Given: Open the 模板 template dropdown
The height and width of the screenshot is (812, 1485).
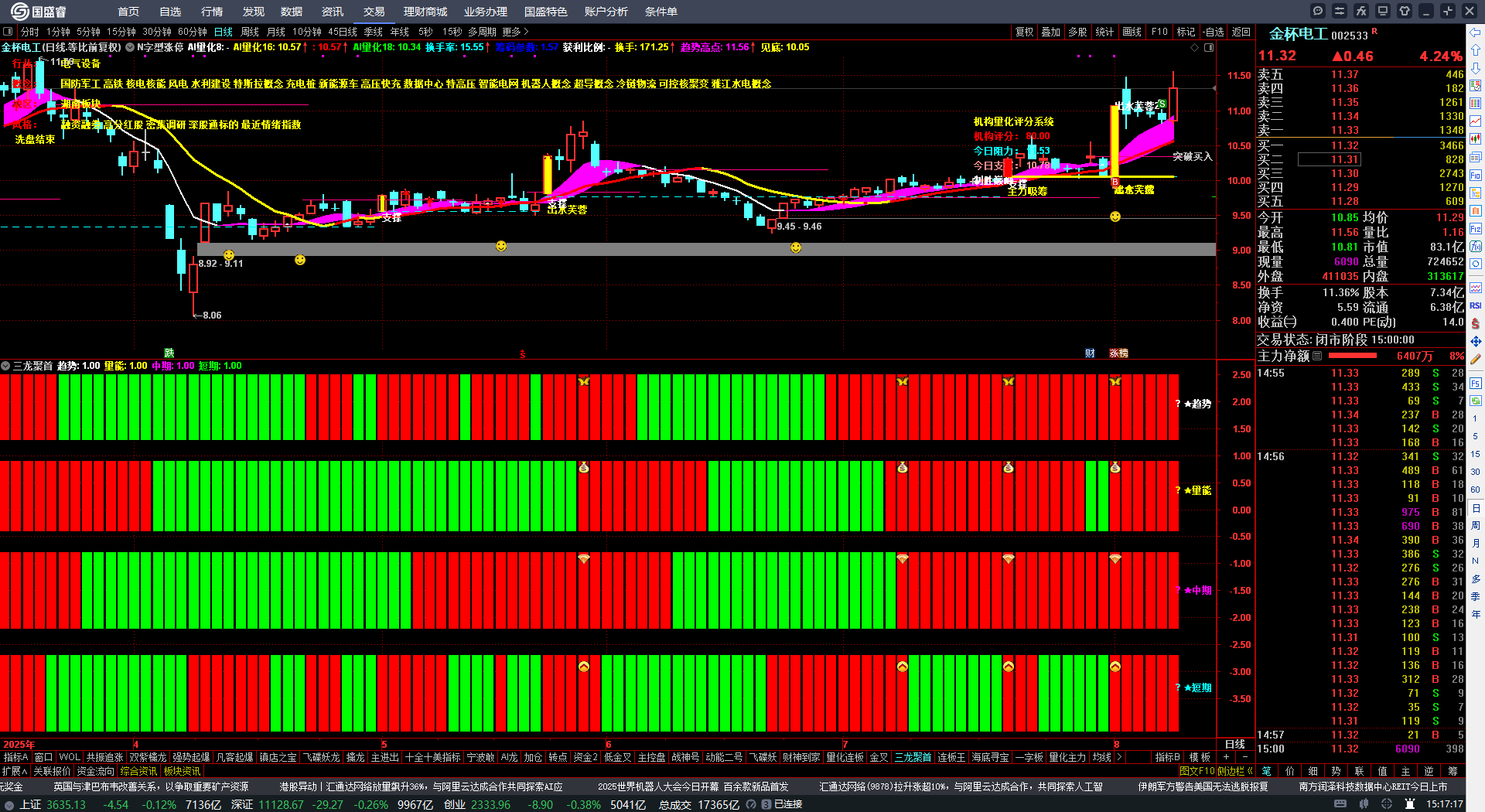Looking at the screenshot, I should [1200, 757].
